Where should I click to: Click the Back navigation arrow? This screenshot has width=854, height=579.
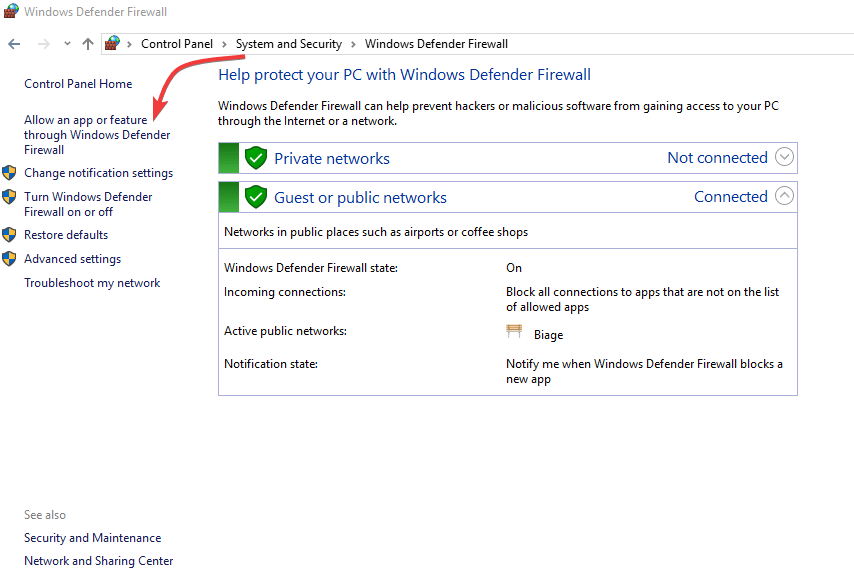(14, 44)
